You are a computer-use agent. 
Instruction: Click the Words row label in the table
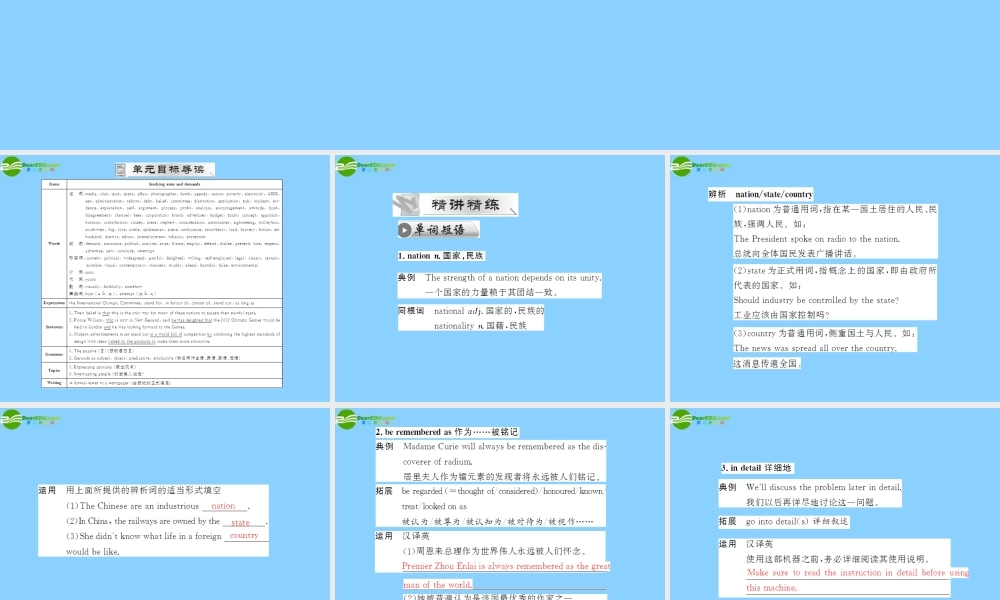click(x=54, y=244)
